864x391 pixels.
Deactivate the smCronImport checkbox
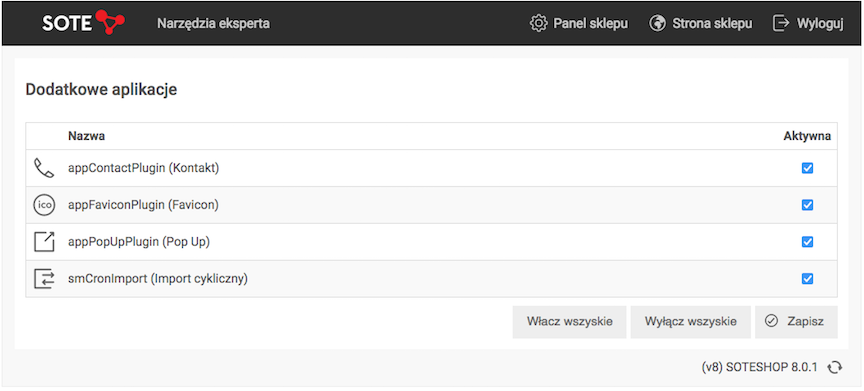point(807,279)
